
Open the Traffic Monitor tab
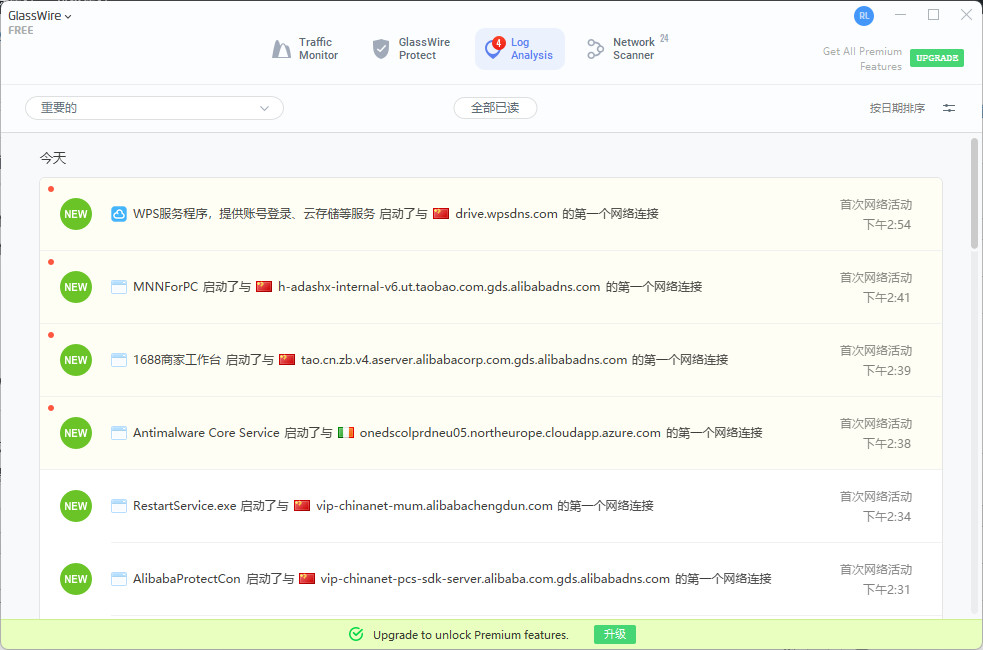[x=305, y=49]
